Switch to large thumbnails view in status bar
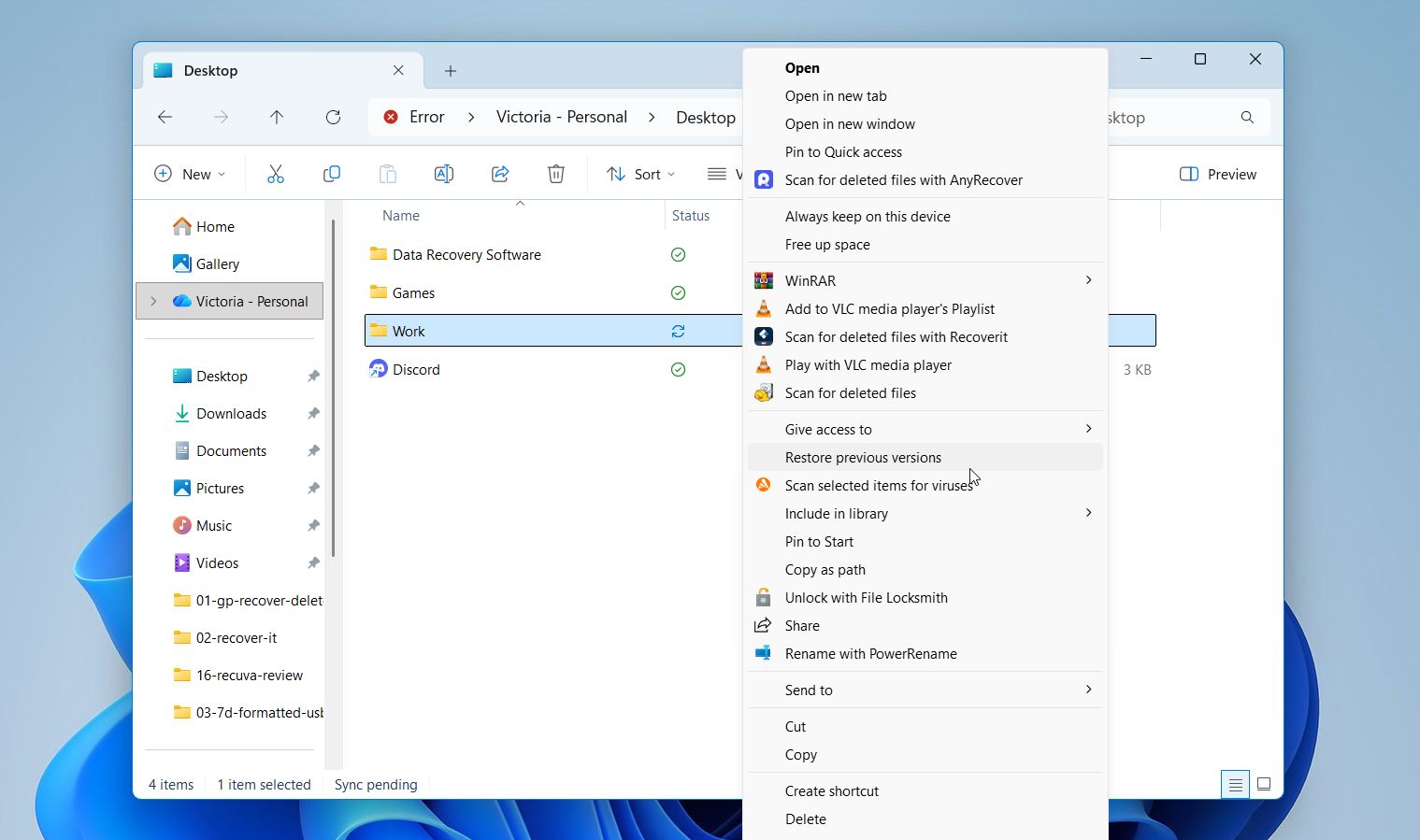The height and width of the screenshot is (840, 1420). pos(1264,784)
